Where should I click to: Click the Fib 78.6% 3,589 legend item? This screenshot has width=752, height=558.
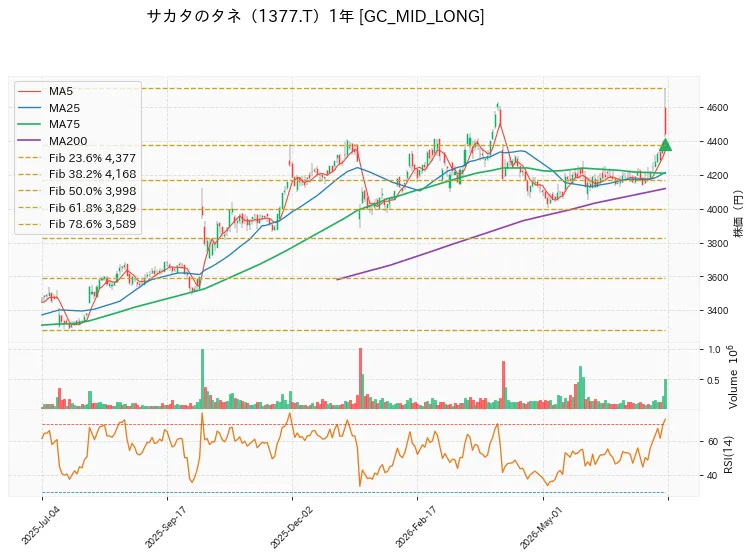click(x=77, y=224)
